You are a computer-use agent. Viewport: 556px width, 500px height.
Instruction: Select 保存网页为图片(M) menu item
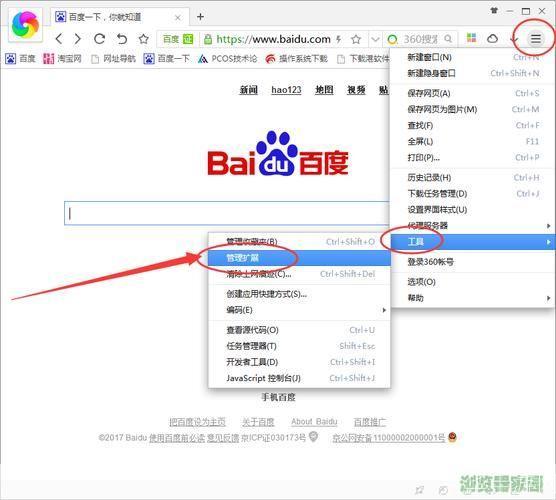click(473, 109)
